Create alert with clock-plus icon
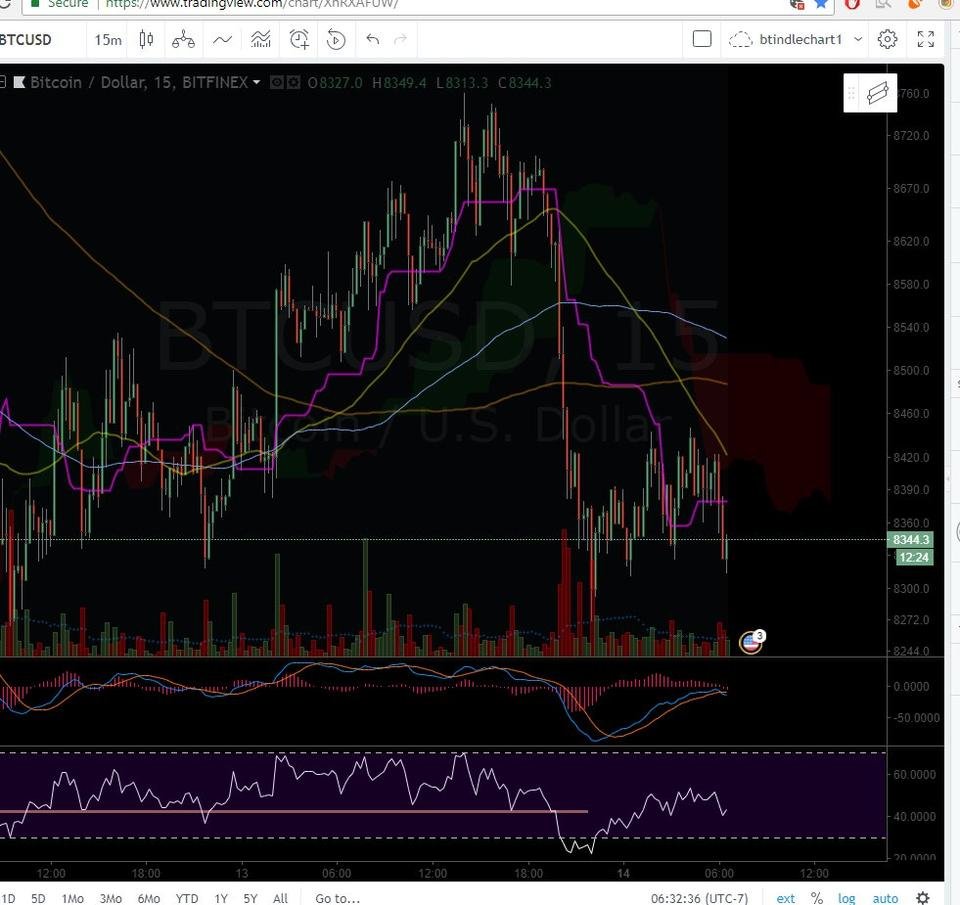The width and height of the screenshot is (960, 905). [299, 40]
